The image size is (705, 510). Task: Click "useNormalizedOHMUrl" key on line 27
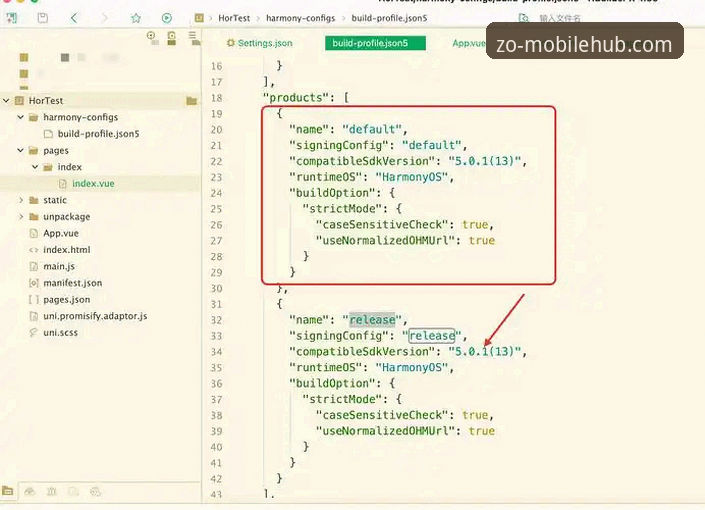click(385, 241)
